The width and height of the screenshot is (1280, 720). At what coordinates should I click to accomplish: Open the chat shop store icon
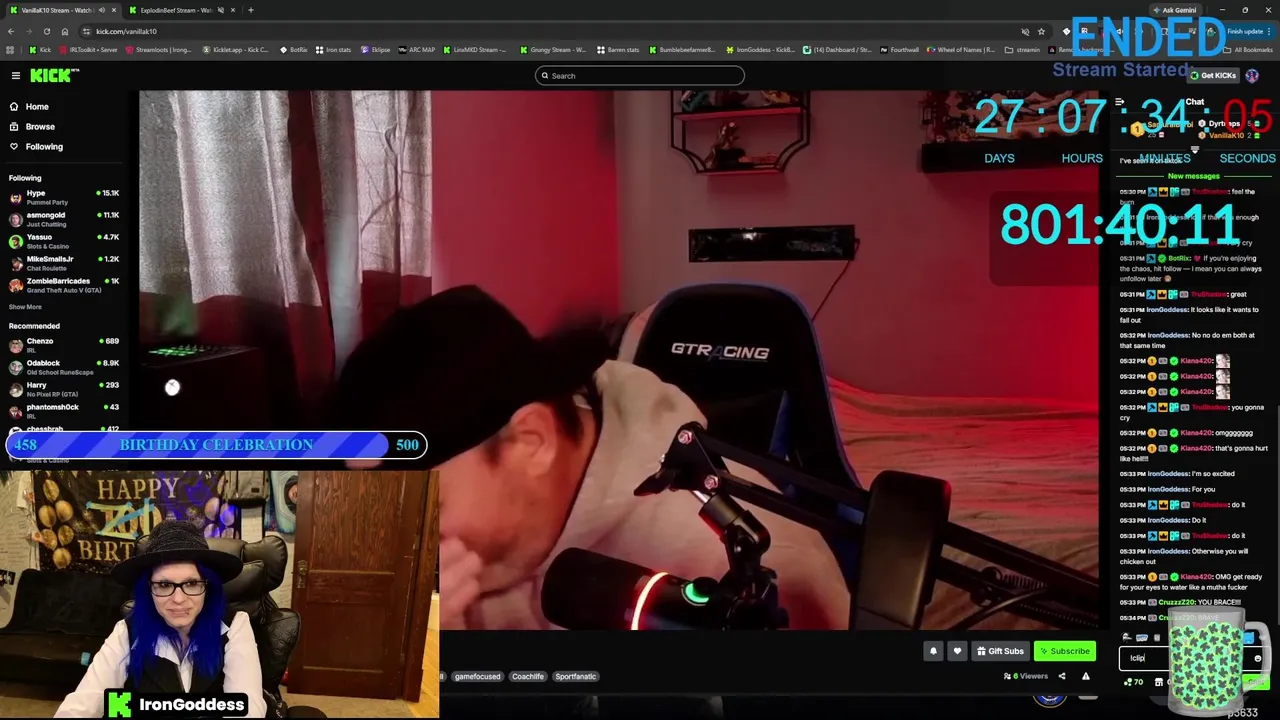(x=1158, y=682)
